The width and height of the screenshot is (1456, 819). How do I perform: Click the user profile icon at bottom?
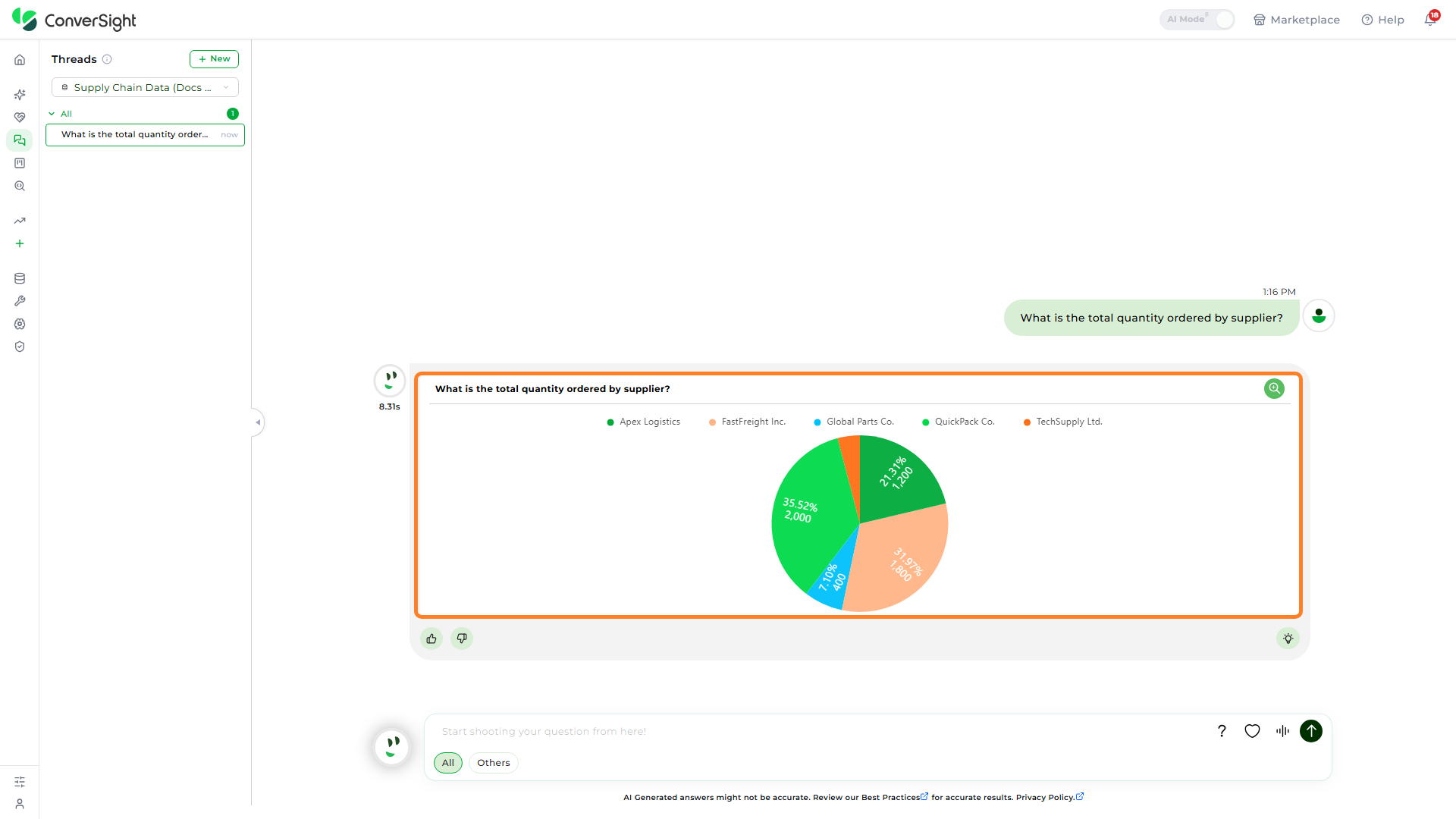pos(20,804)
